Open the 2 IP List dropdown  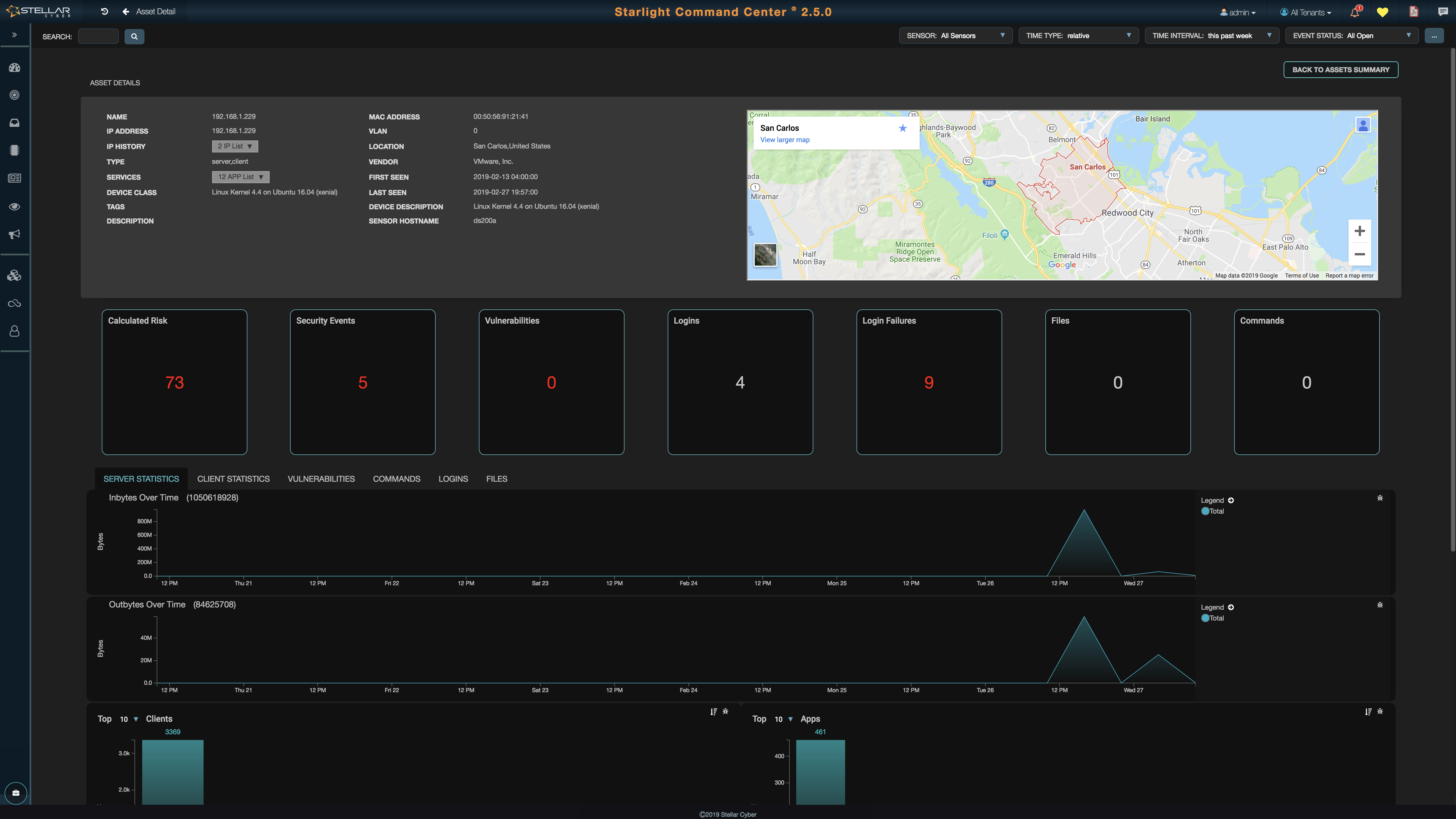235,146
